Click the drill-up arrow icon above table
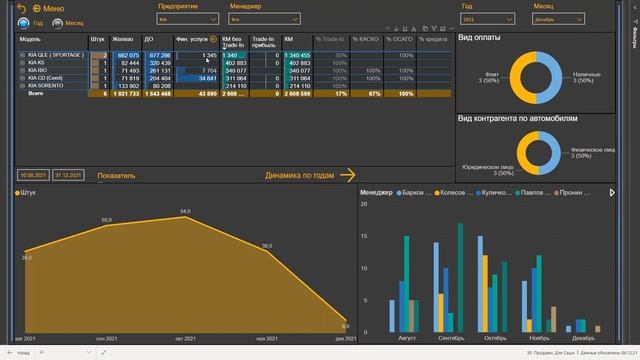The image size is (640, 360). [387, 29]
